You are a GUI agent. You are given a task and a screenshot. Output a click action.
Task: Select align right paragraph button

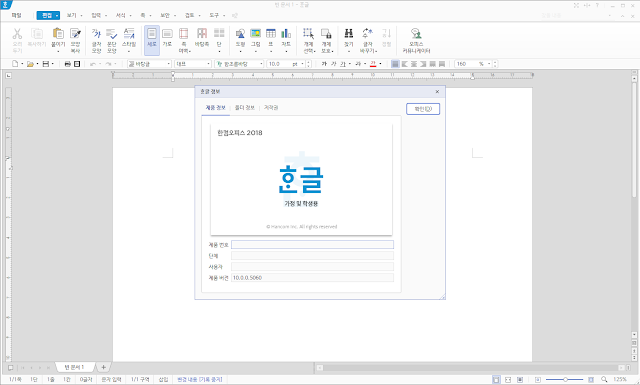(423, 64)
